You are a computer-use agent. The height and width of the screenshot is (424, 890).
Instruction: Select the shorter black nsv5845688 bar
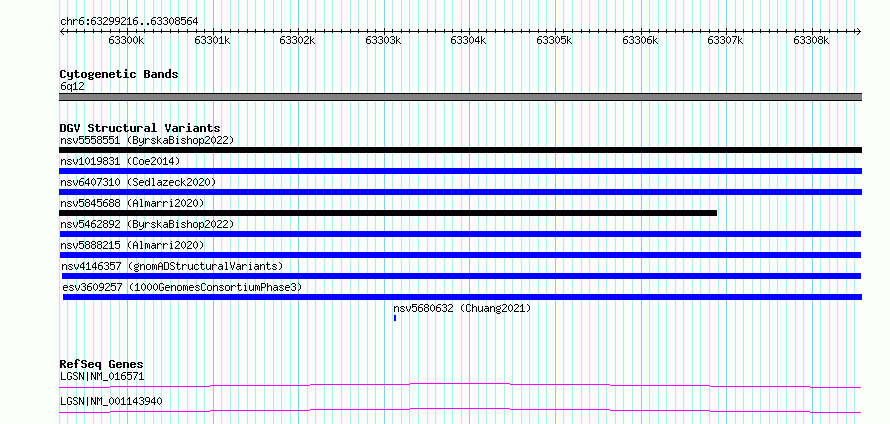(x=388, y=213)
